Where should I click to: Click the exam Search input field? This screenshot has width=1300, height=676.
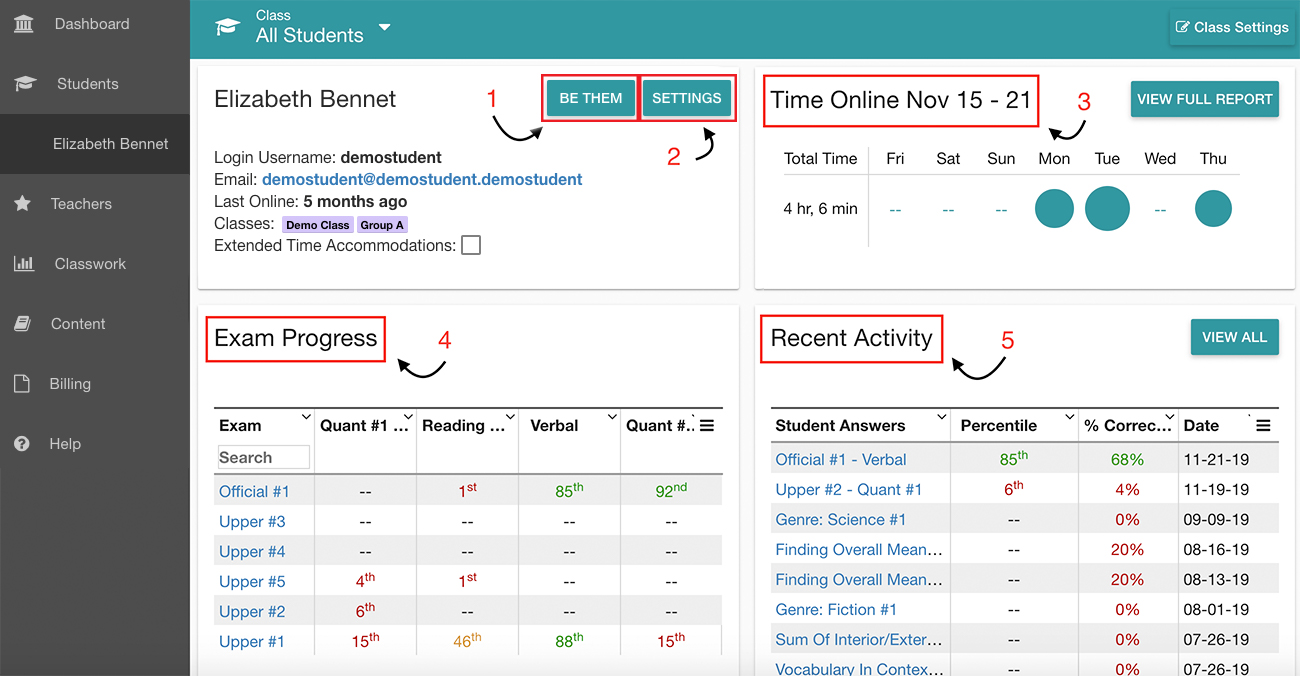[x=264, y=457]
